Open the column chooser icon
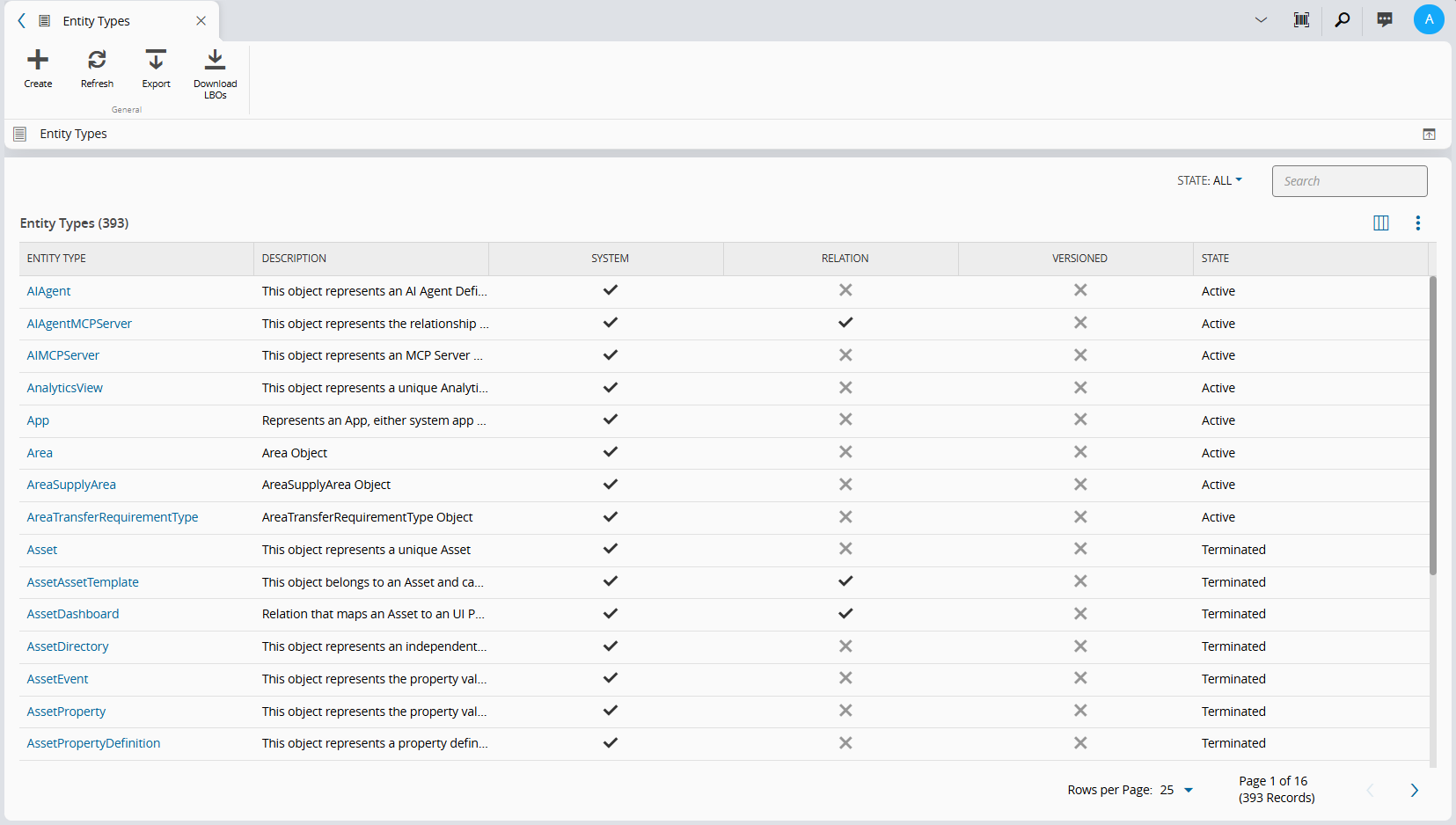This screenshot has height=825, width=1456. click(x=1381, y=223)
